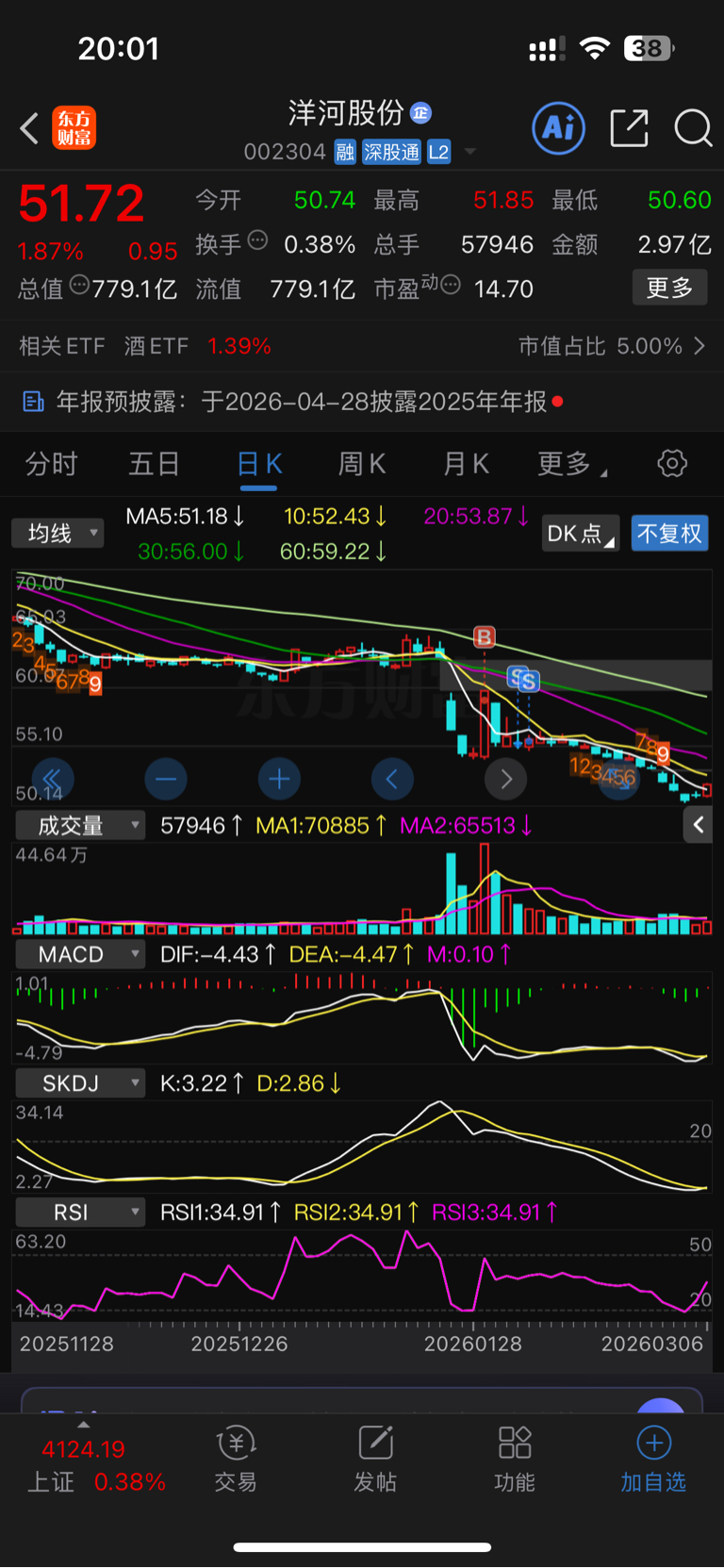This screenshot has height=1568, width=724.
Task: Open the SKDJ indicator dropdown
Action: (80, 1083)
